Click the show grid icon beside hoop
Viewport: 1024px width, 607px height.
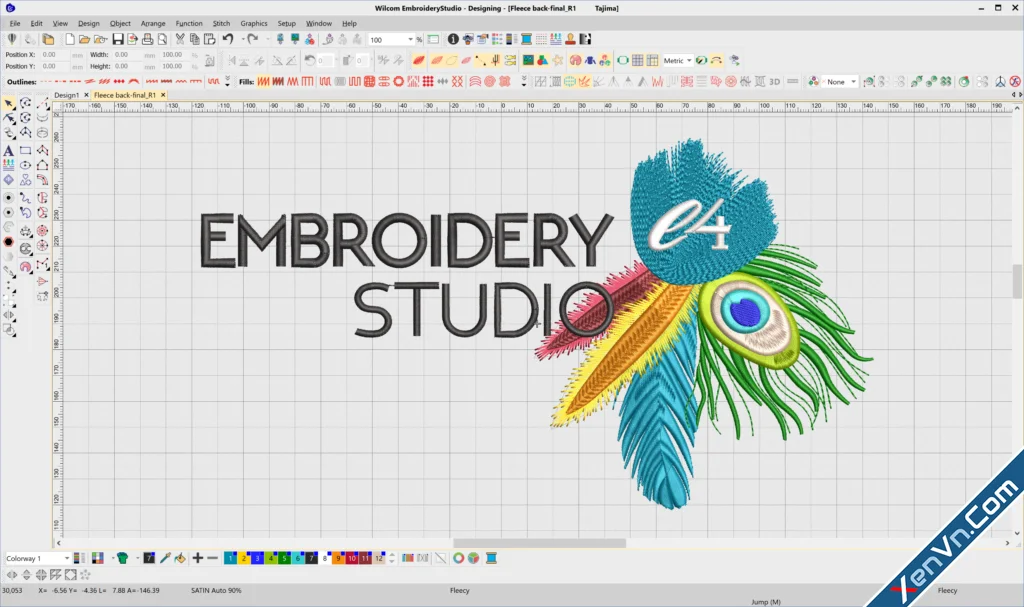637,61
